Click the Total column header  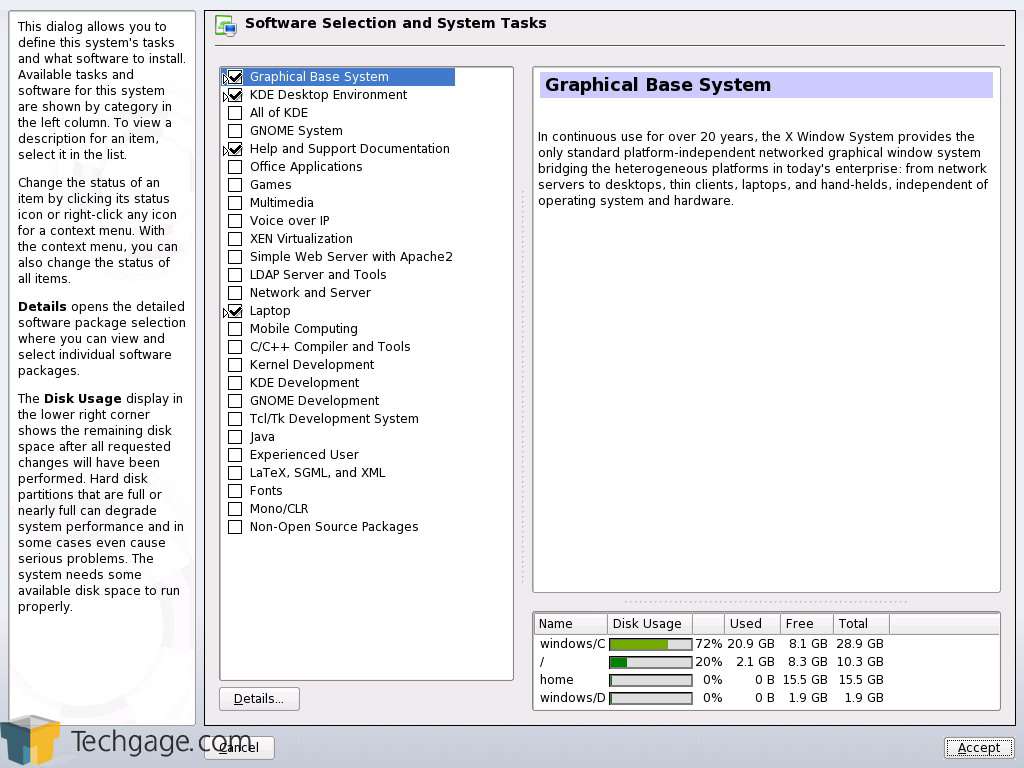pyautogui.click(x=861, y=624)
